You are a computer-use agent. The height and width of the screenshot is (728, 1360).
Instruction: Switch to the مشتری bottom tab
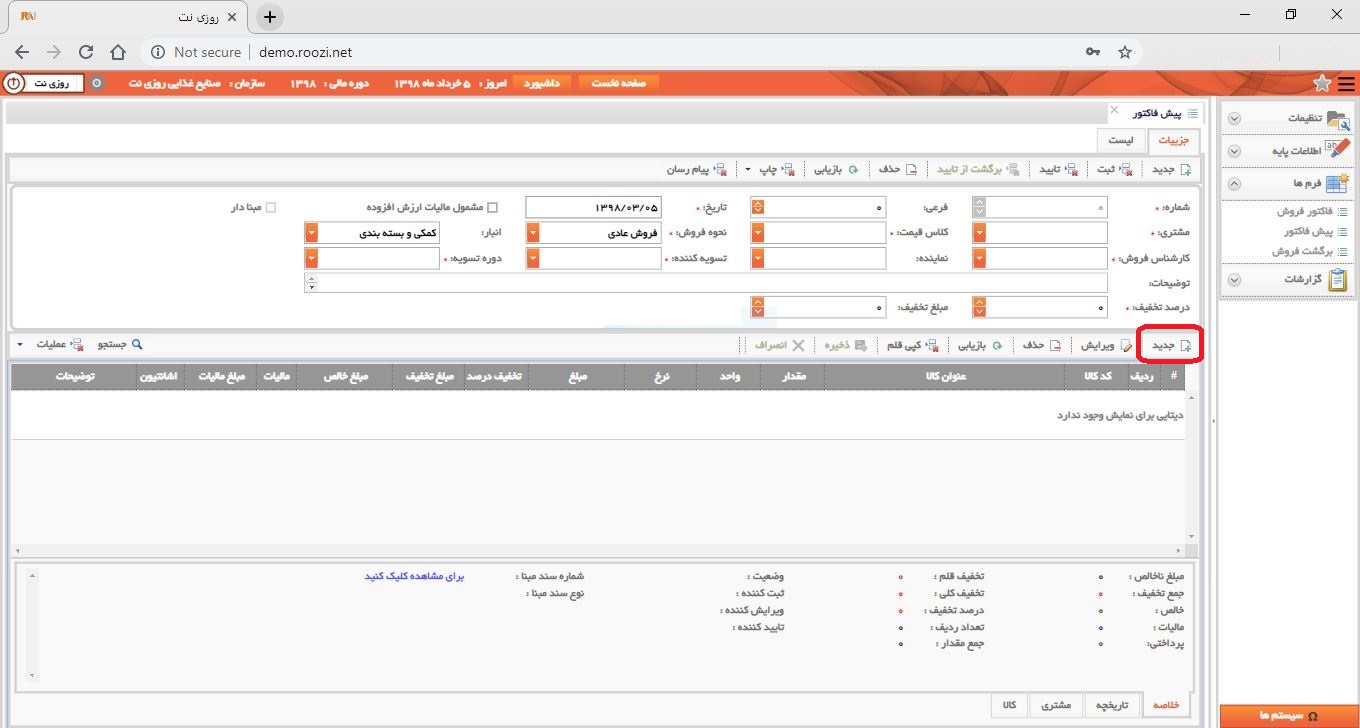pos(1056,705)
